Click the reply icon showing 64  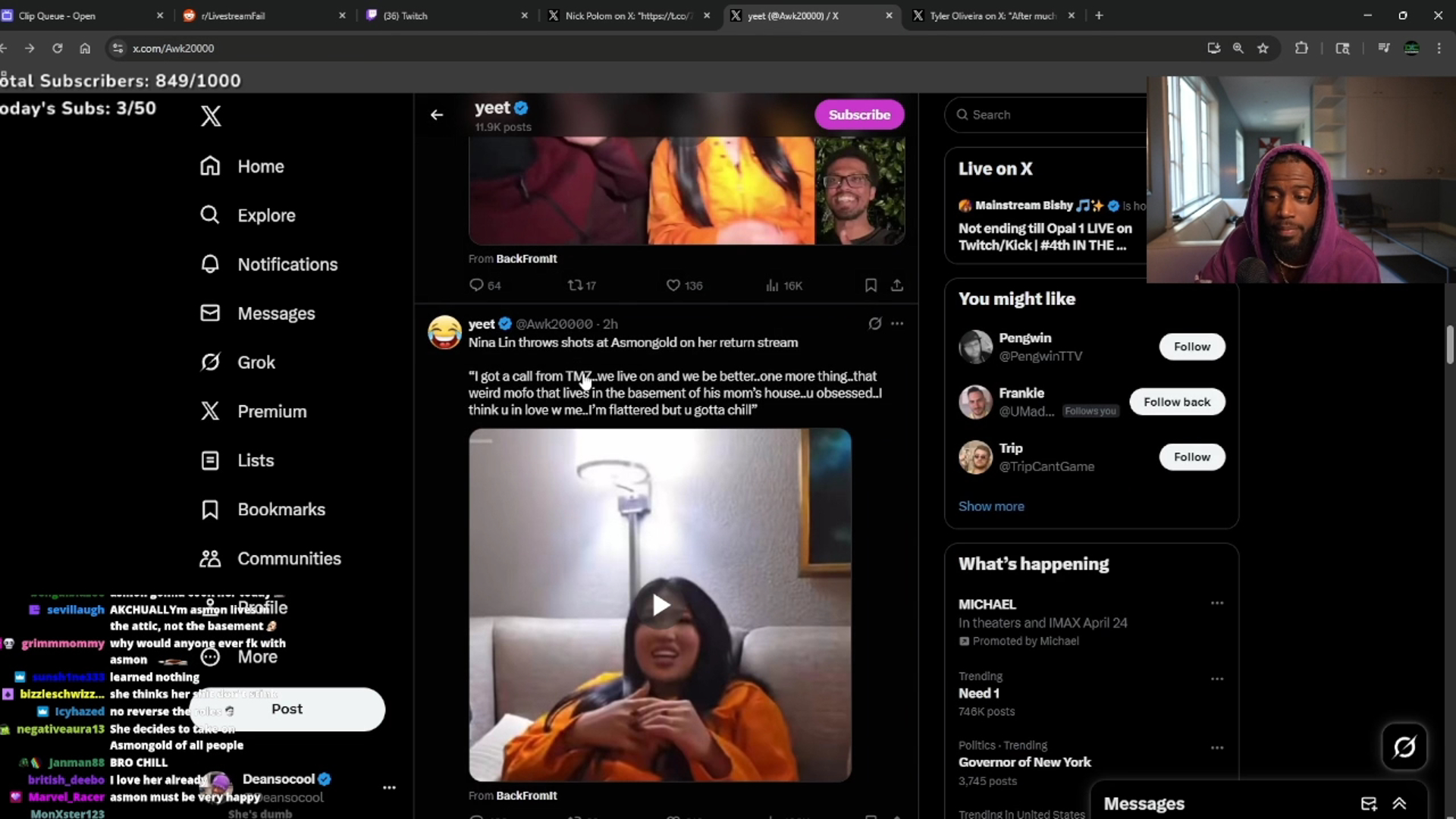[477, 285]
